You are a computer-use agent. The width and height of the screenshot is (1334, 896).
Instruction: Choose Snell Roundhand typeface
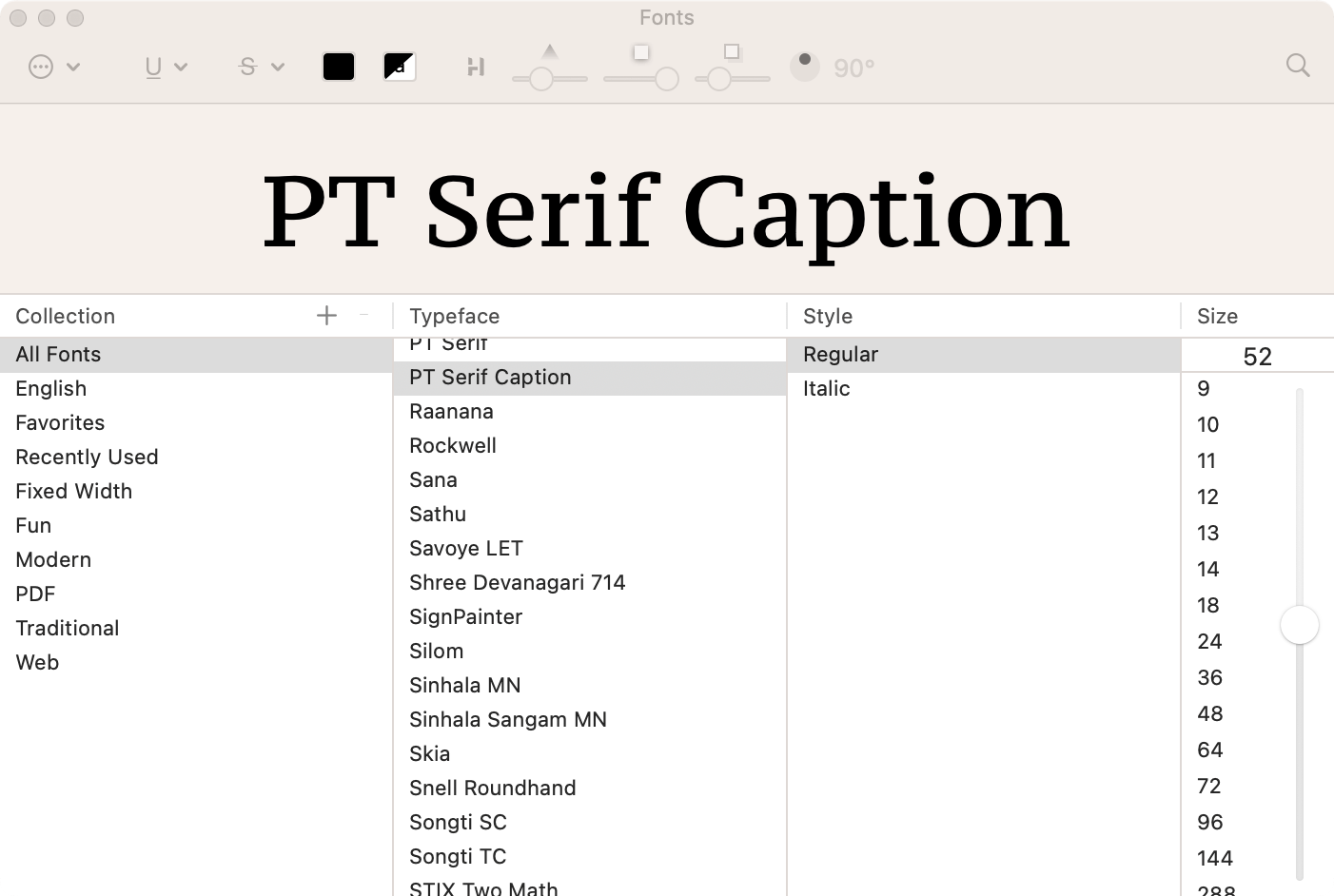coord(590,789)
